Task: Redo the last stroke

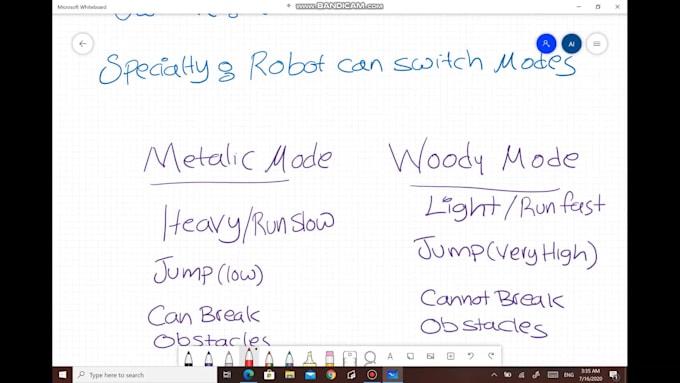Action: click(x=491, y=356)
